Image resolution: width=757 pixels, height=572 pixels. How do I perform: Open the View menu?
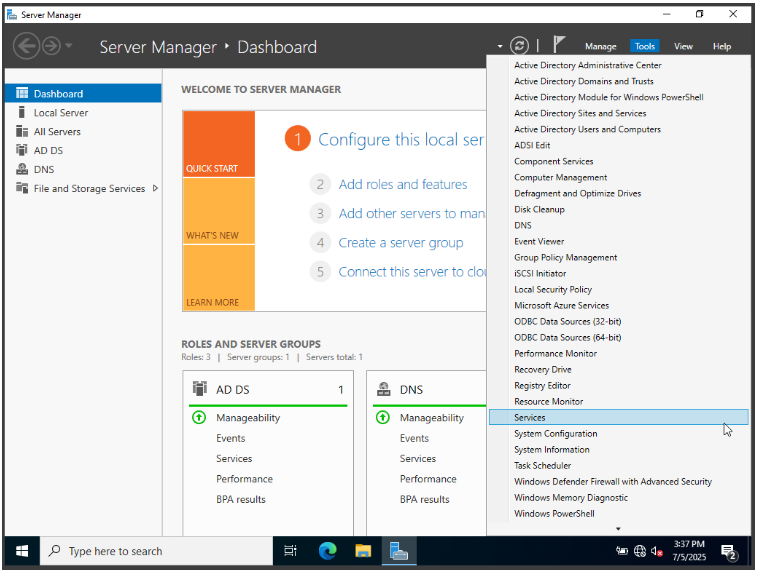pos(683,46)
